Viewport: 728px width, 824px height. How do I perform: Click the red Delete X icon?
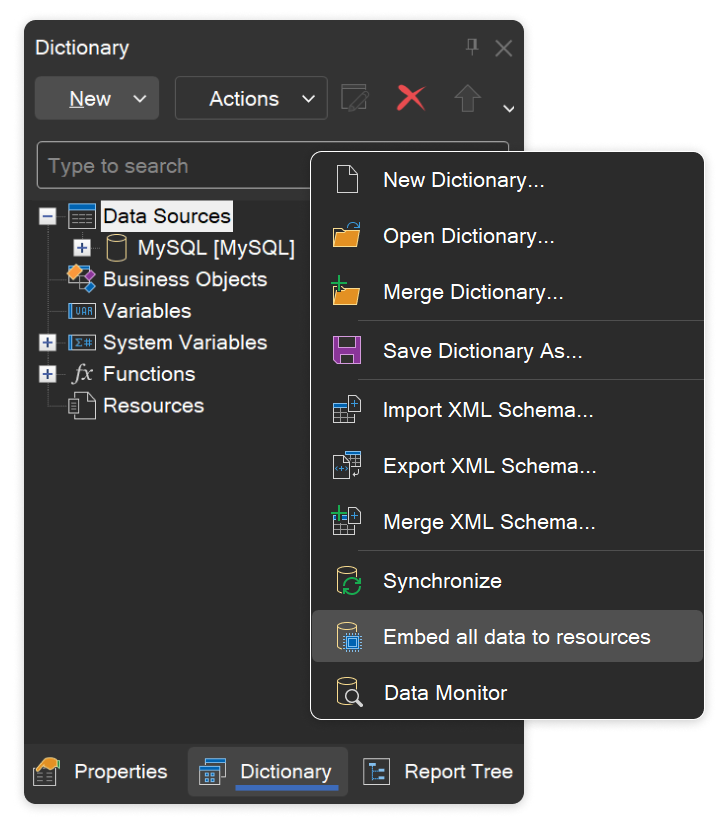point(411,98)
